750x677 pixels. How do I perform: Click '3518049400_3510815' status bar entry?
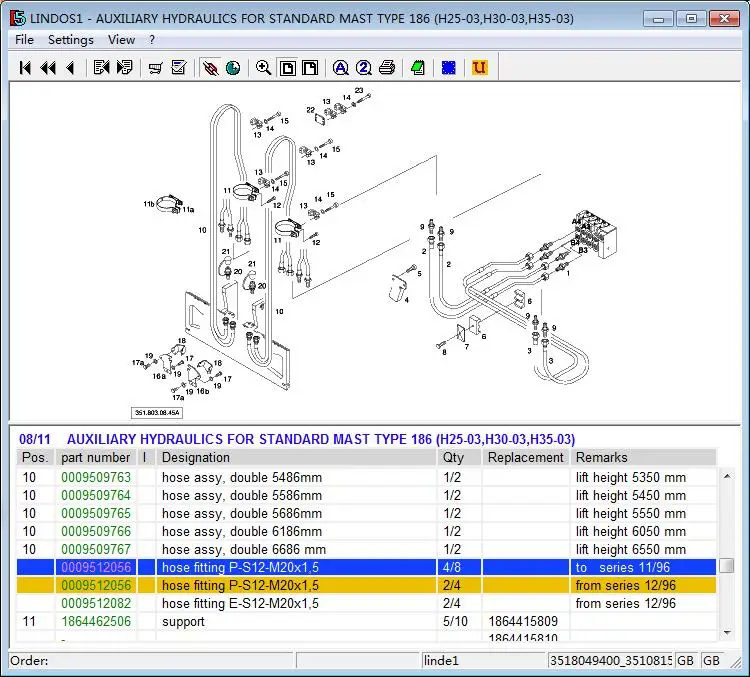611,661
